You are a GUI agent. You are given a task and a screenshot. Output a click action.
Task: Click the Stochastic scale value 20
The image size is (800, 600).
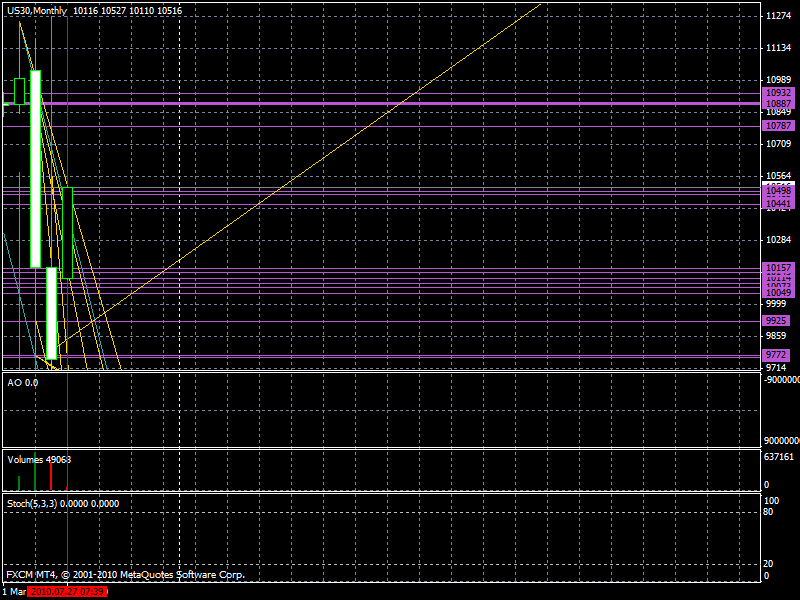[768, 564]
